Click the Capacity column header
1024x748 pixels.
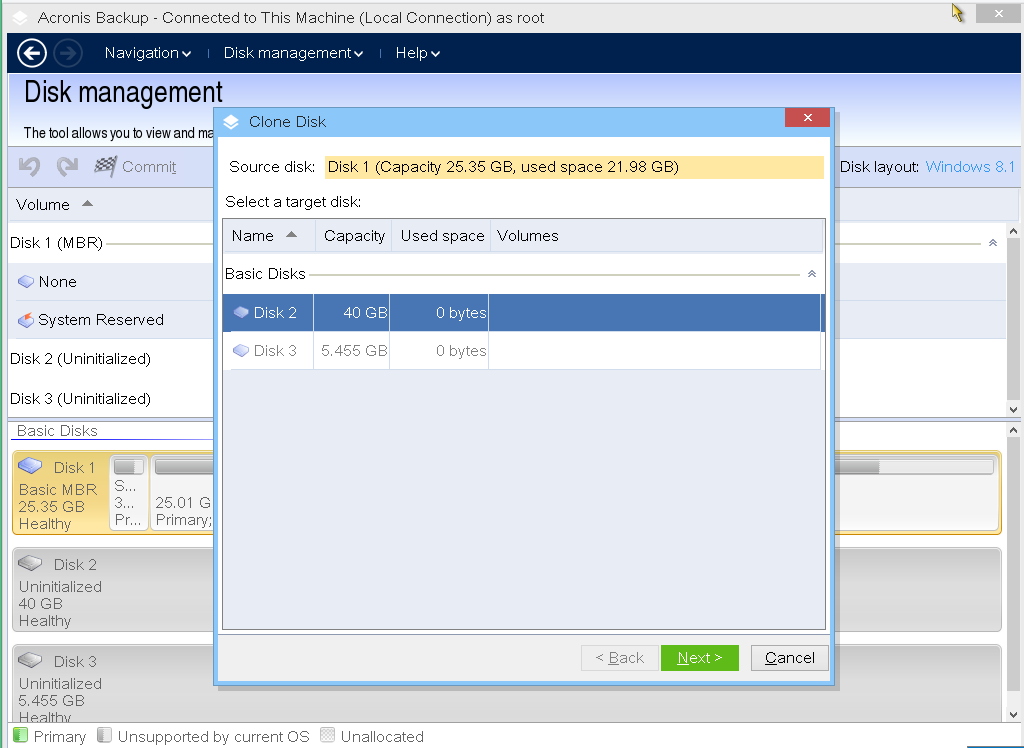[x=354, y=236]
